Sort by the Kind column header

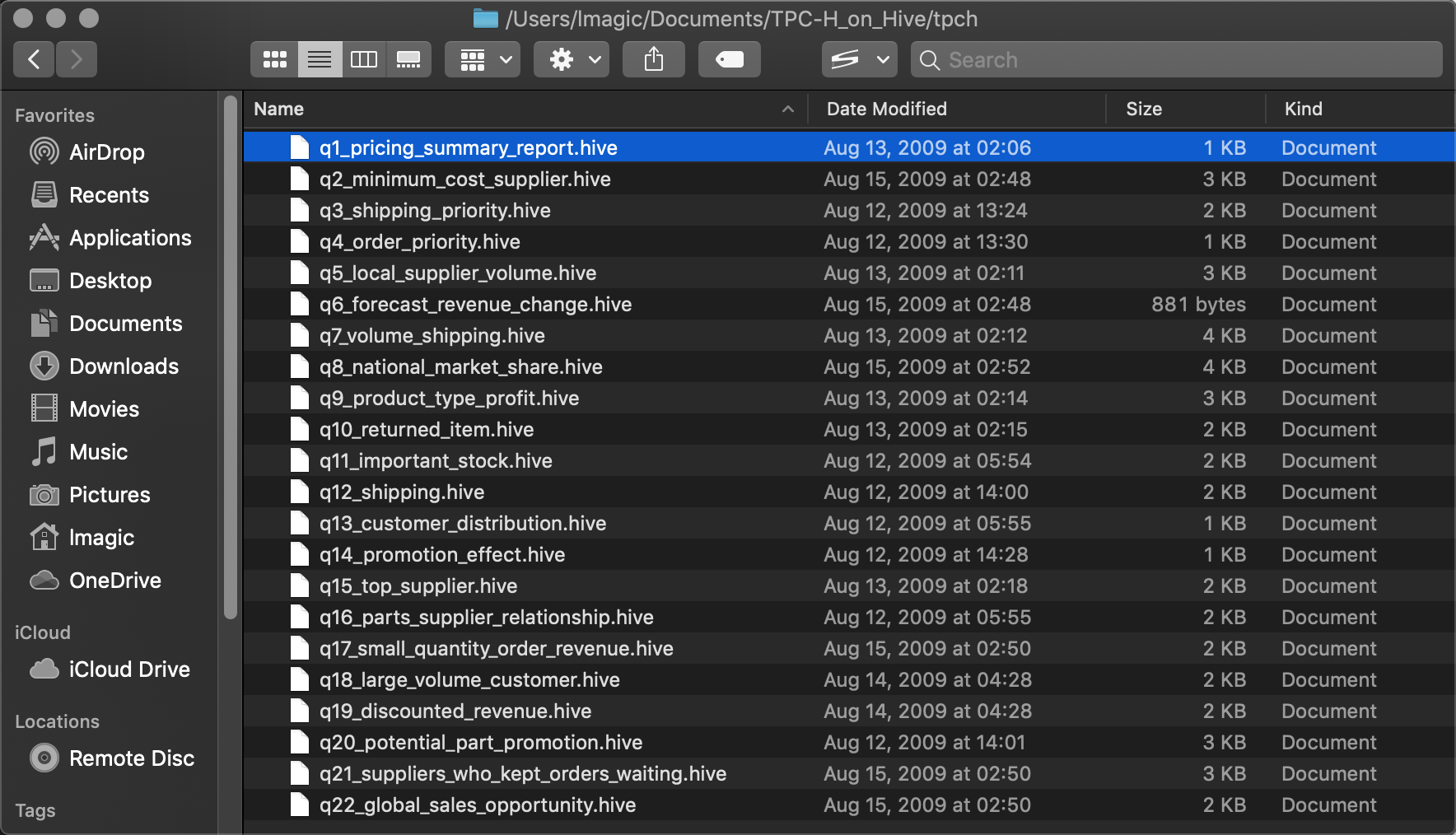point(1360,109)
